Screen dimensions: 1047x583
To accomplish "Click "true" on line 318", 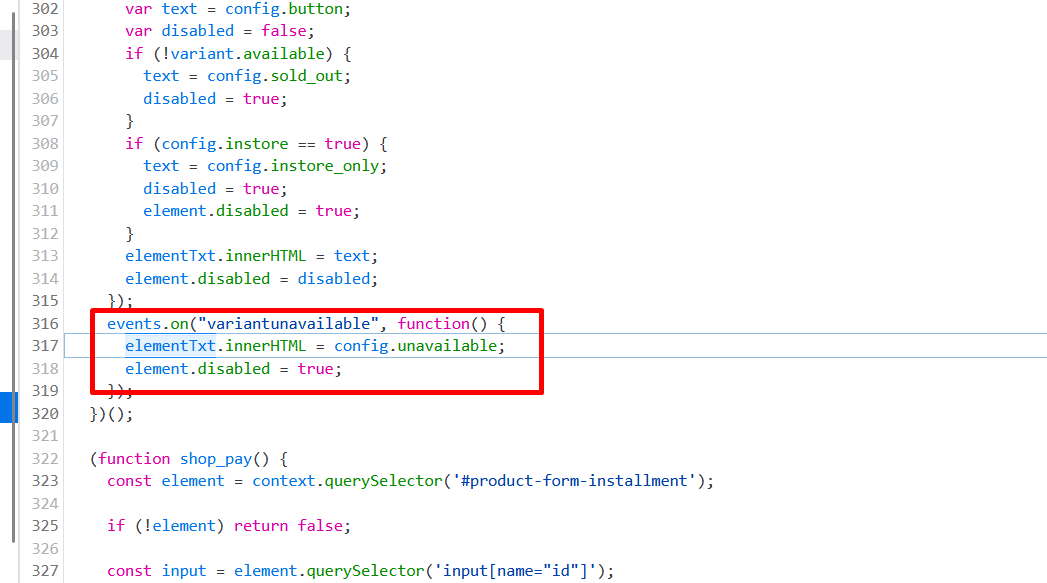I will click(316, 369).
